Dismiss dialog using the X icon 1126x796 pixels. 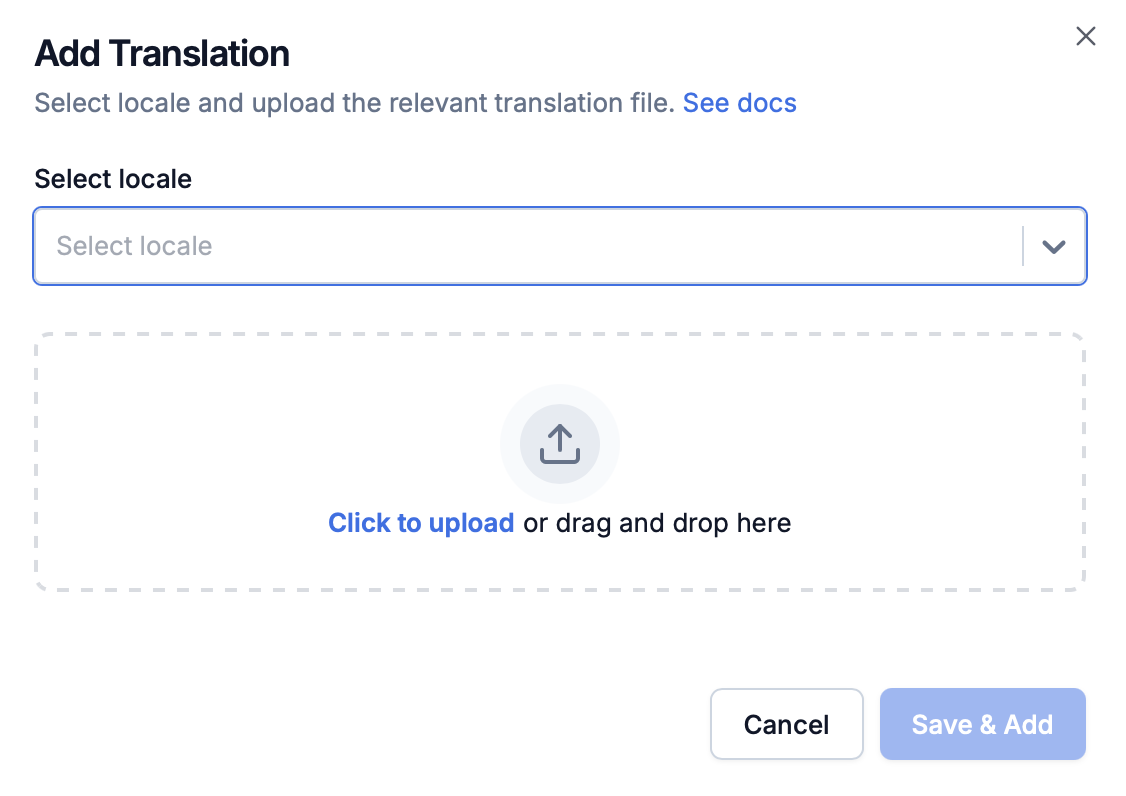coord(1085,37)
